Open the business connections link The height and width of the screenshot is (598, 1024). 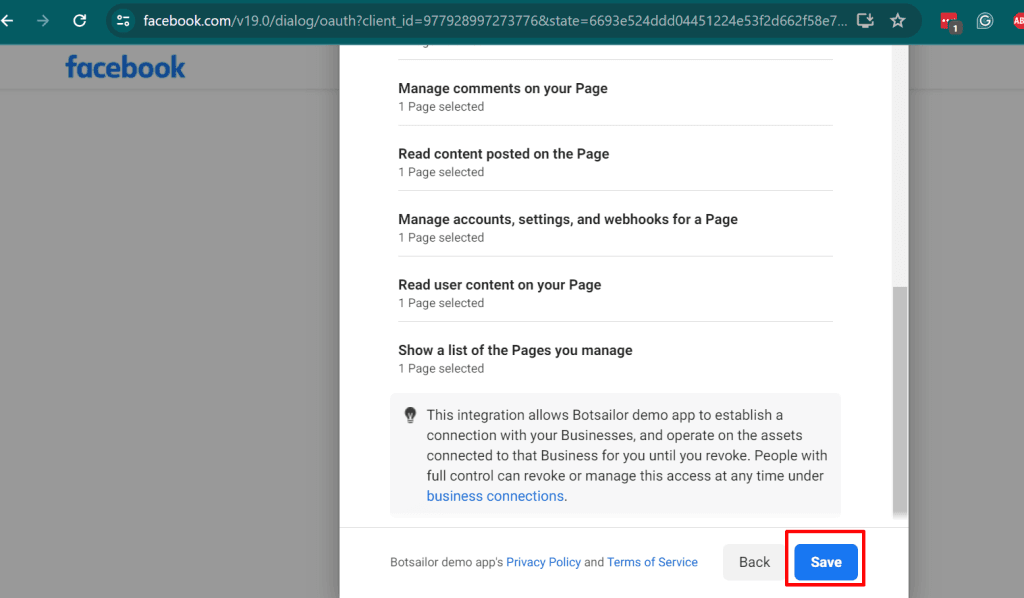coord(495,496)
